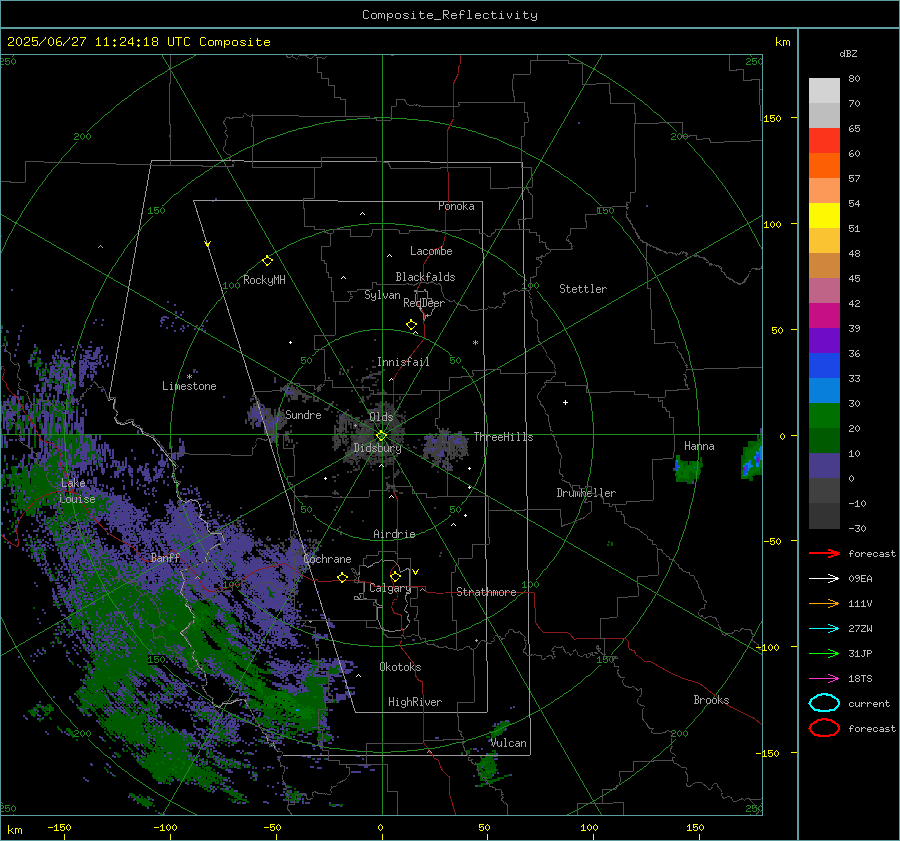This screenshot has width=900, height=841.
Task: Click the Blackfalds town label
Action: click(425, 277)
